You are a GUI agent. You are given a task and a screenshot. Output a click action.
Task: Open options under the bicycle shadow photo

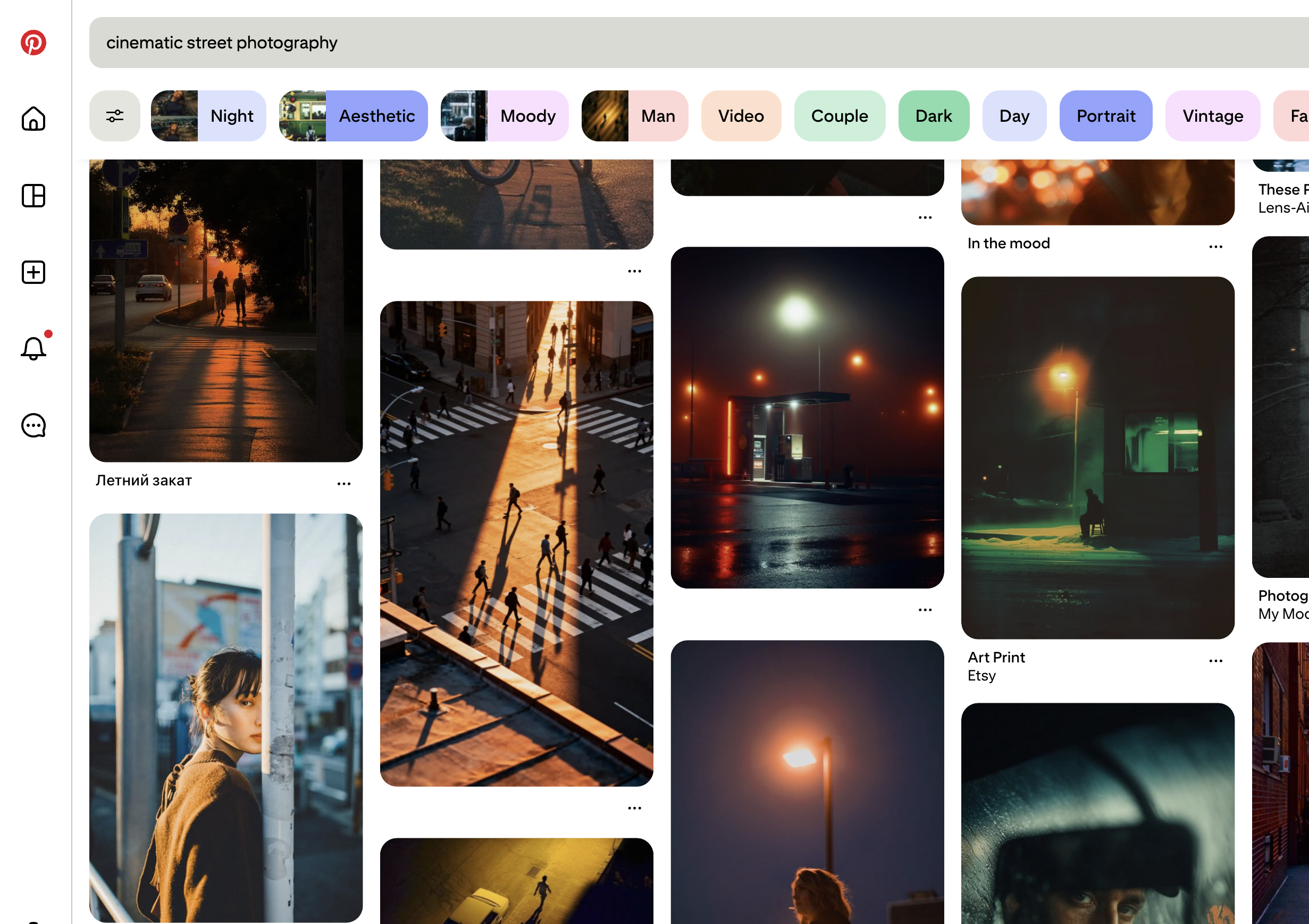tap(634, 271)
